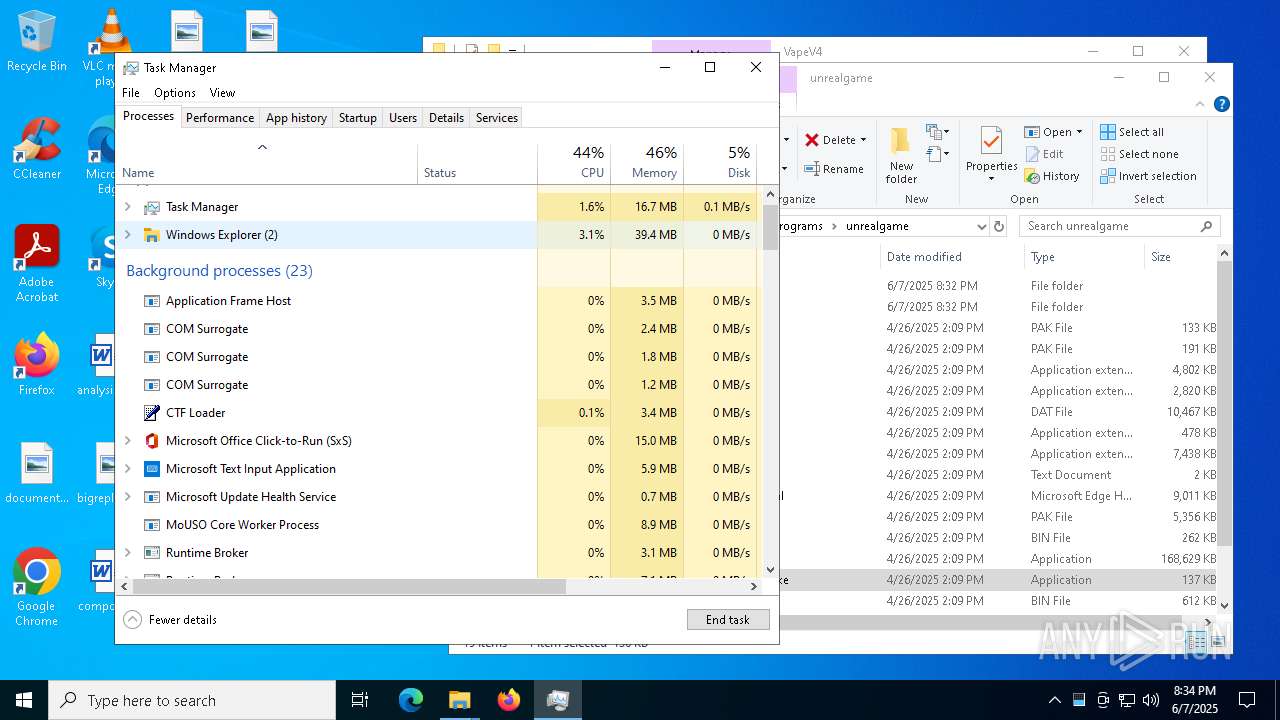Open the Recycle Bin desktop icon
This screenshot has width=1280, height=720.
(x=36, y=42)
